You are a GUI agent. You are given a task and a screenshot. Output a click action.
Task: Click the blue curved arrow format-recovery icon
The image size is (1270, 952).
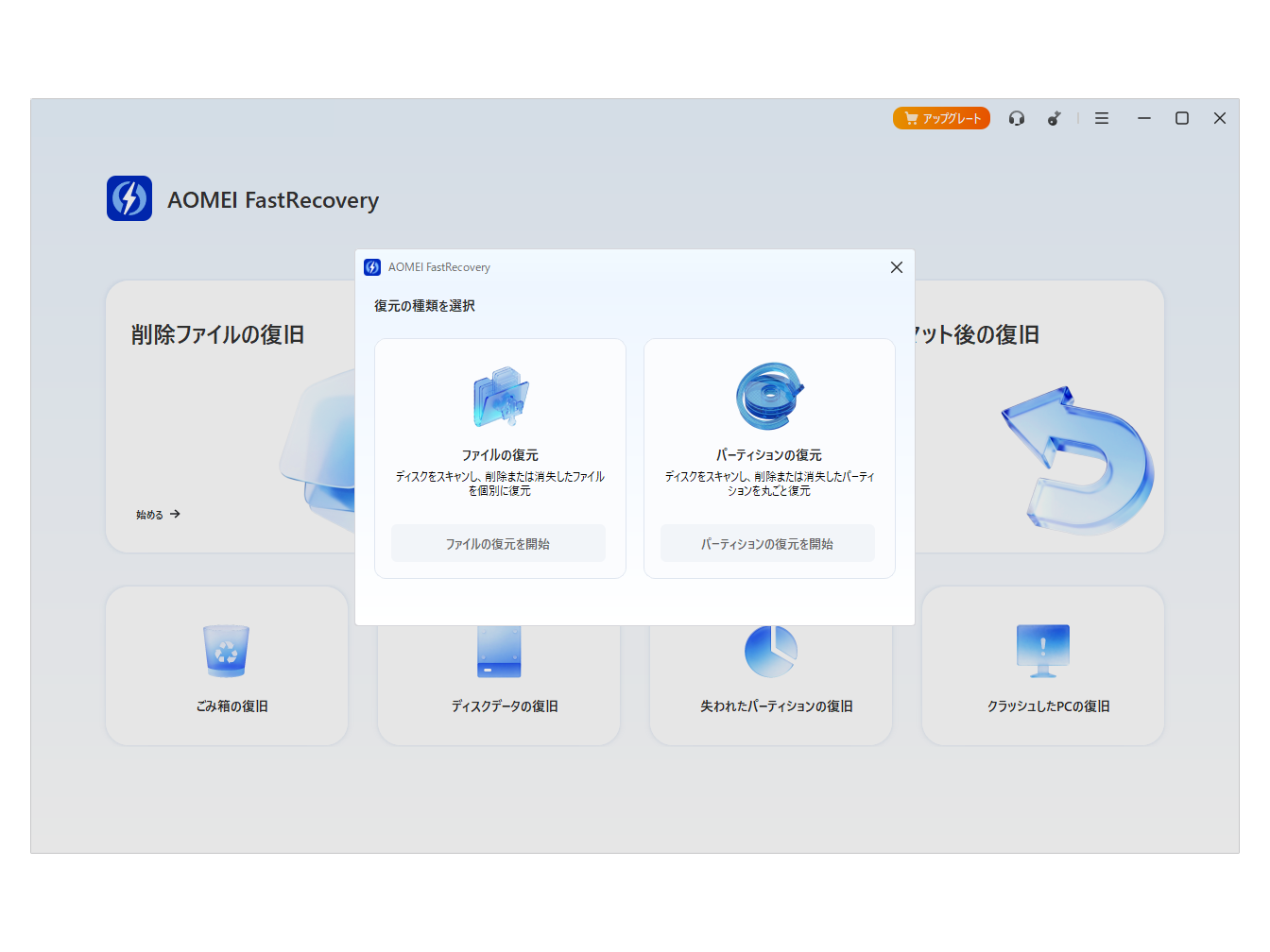click(x=1077, y=460)
